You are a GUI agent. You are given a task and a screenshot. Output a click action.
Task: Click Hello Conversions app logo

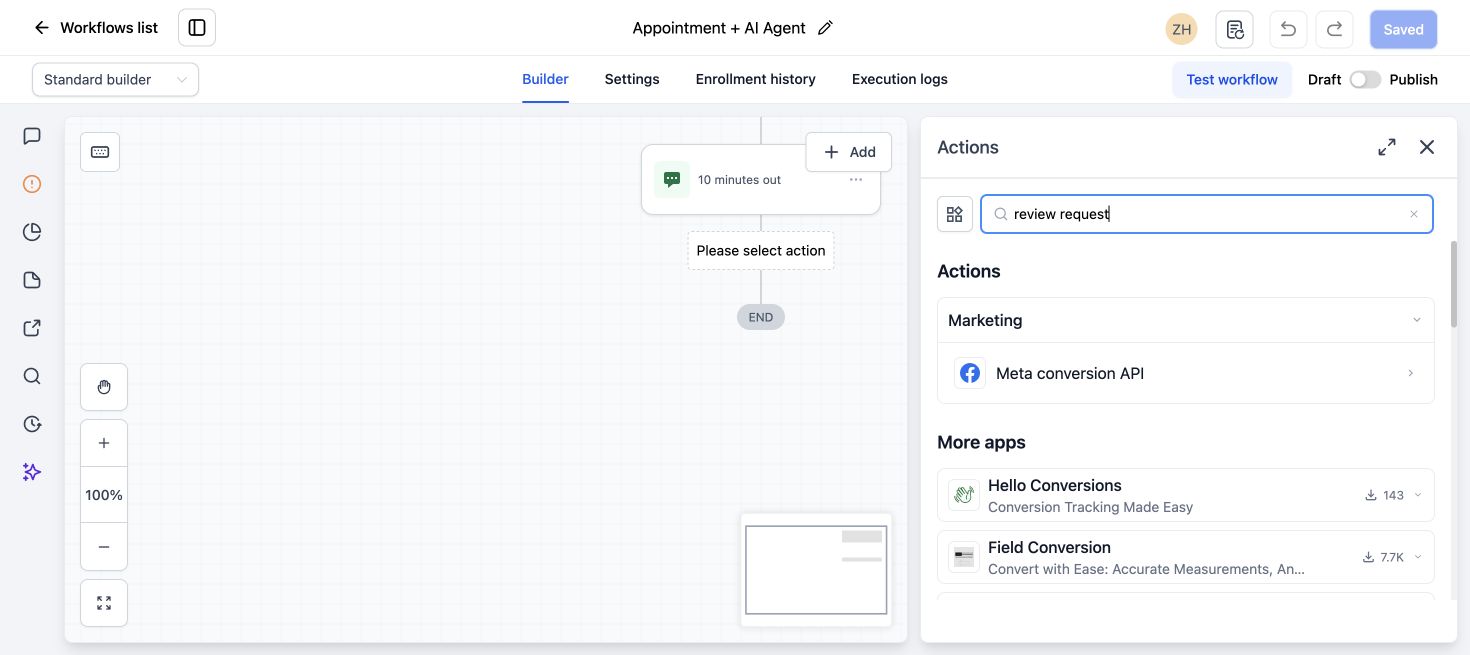[964, 495]
